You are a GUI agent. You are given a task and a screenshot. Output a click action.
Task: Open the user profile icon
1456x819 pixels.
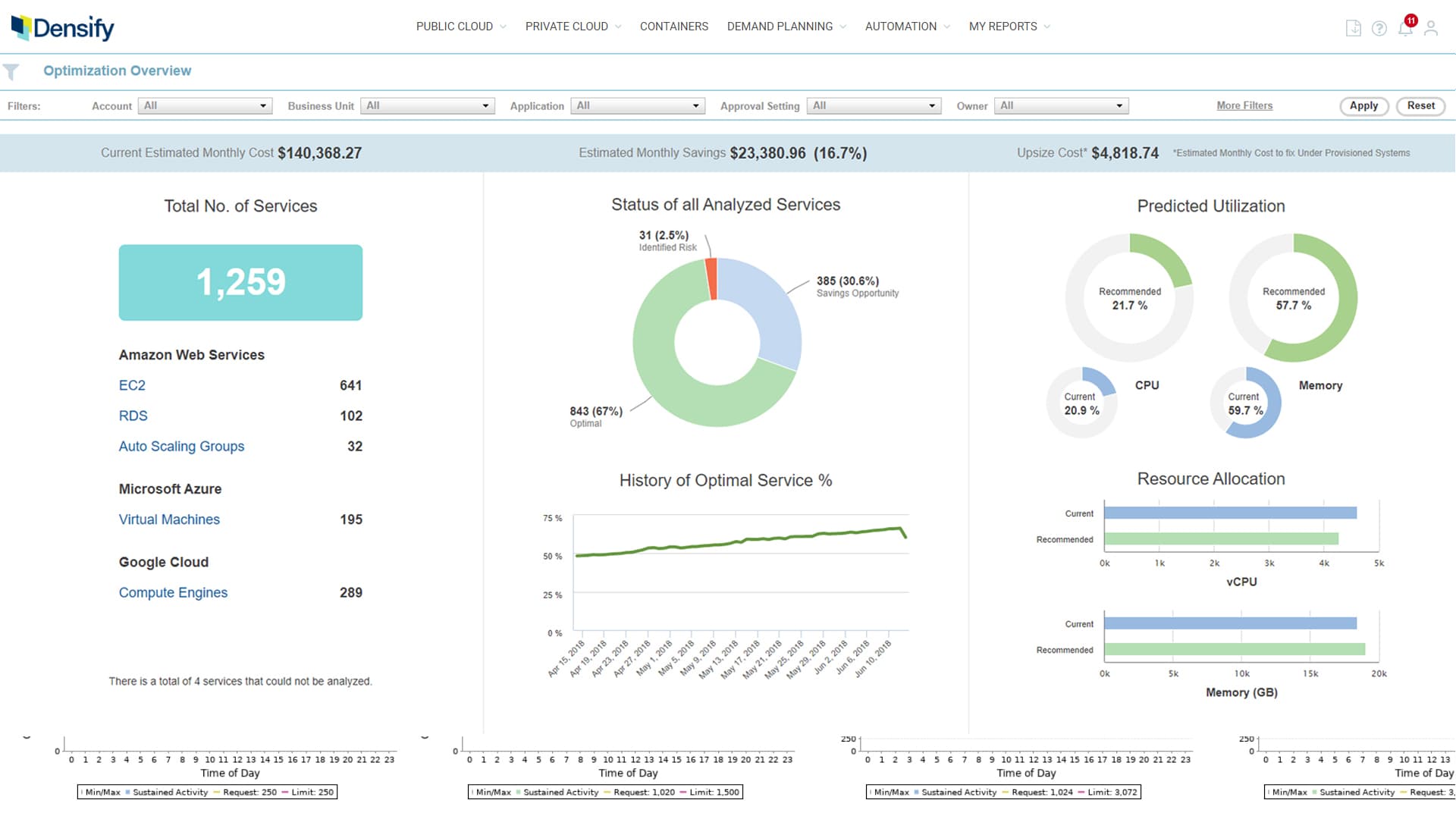(x=1431, y=28)
